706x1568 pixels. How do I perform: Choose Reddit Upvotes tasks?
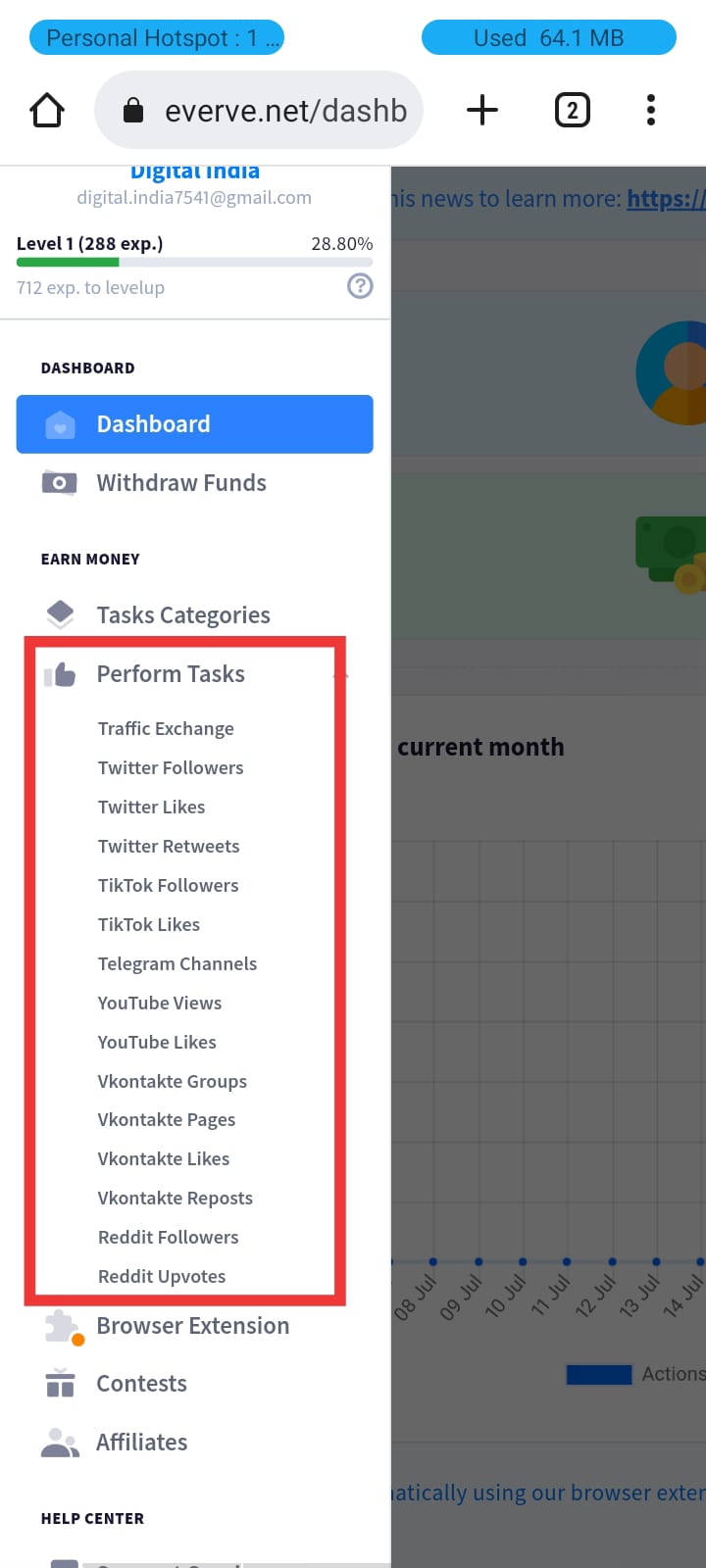pos(162,1276)
